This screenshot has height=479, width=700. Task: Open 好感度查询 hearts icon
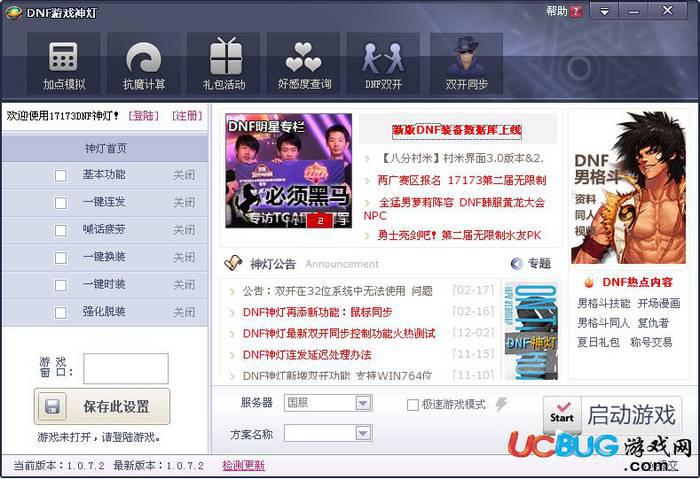pos(304,64)
